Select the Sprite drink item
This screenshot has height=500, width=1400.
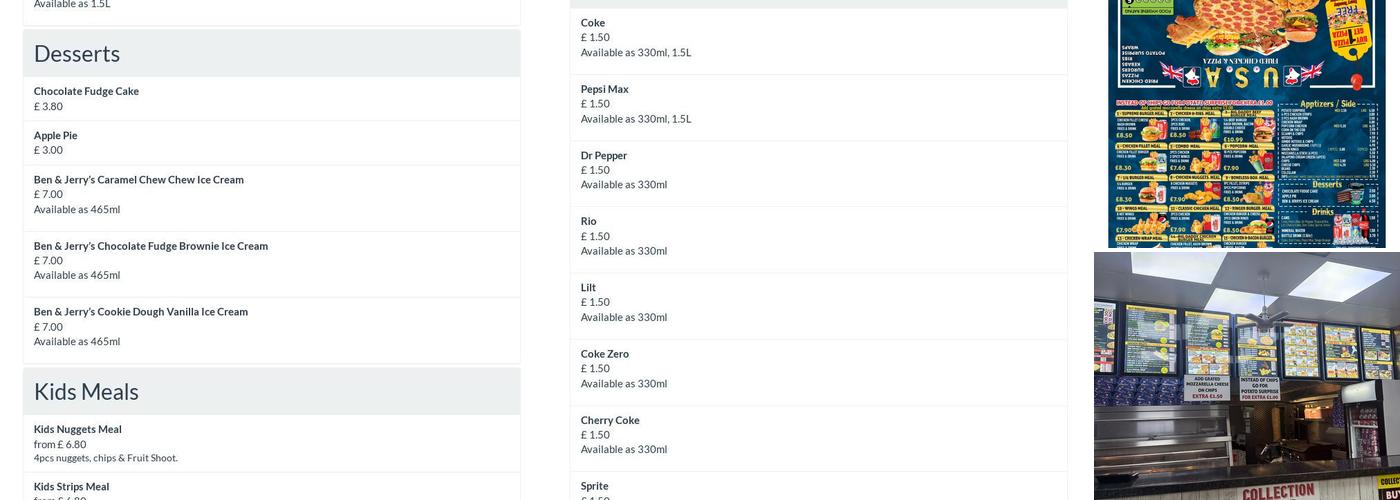pos(595,486)
